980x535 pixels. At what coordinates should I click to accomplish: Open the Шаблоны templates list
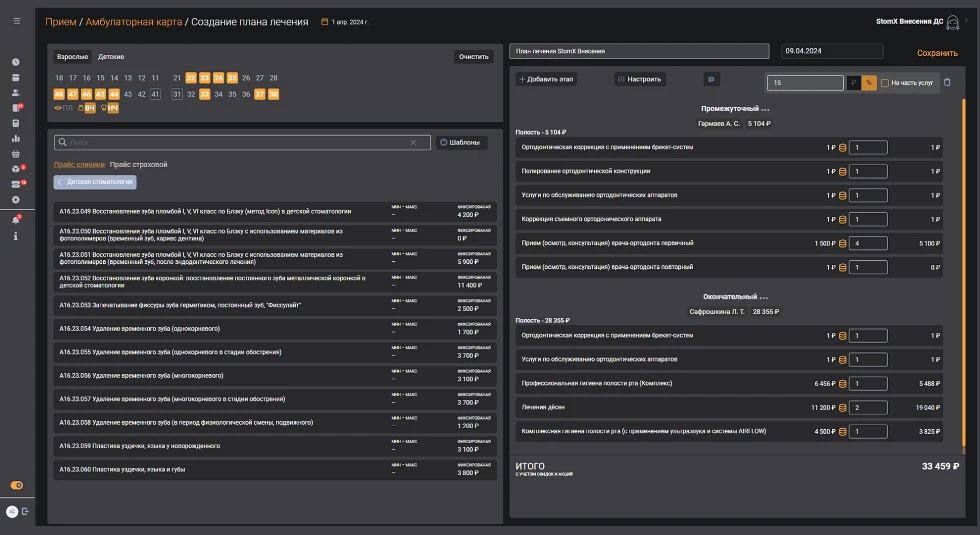[x=462, y=143]
